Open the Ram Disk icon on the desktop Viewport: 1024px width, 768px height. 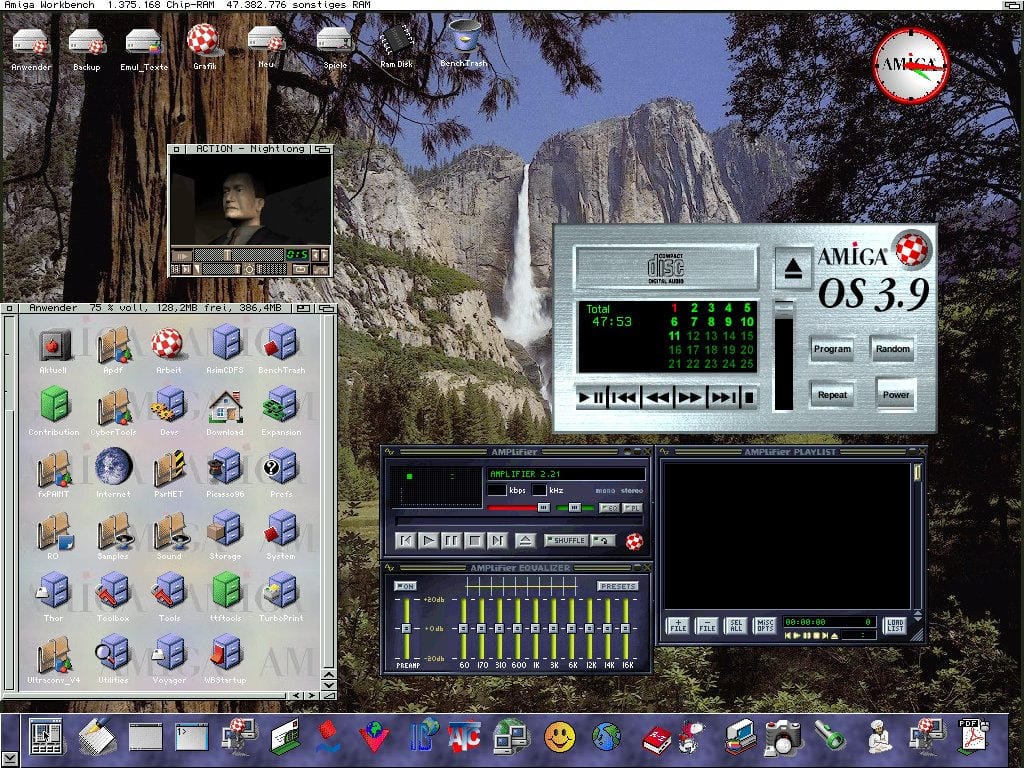[x=396, y=42]
